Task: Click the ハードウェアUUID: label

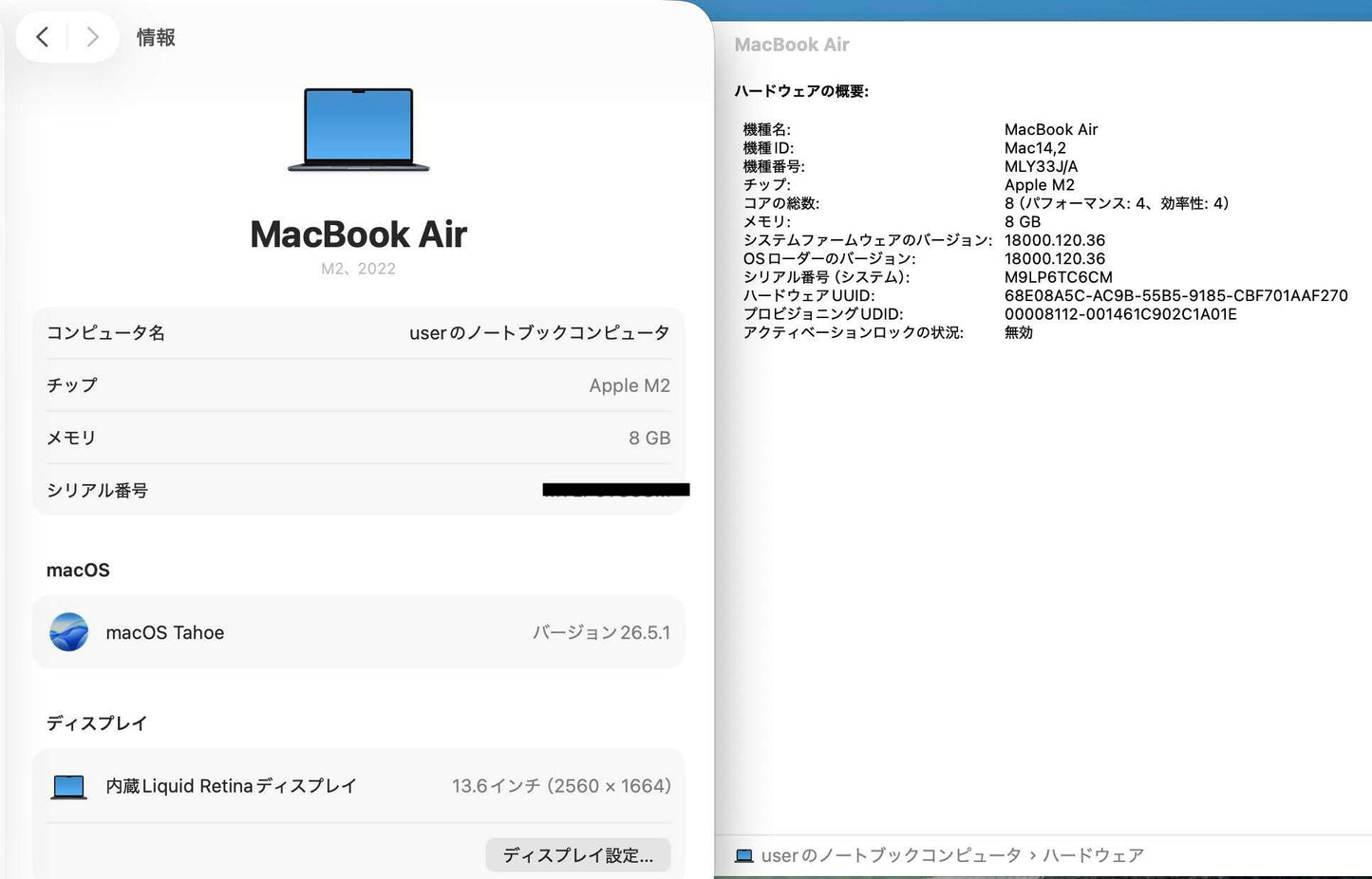Action: [x=809, y=295]
